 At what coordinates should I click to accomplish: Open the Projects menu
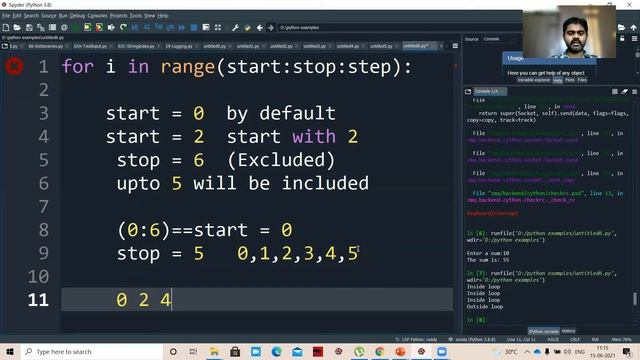119,16
